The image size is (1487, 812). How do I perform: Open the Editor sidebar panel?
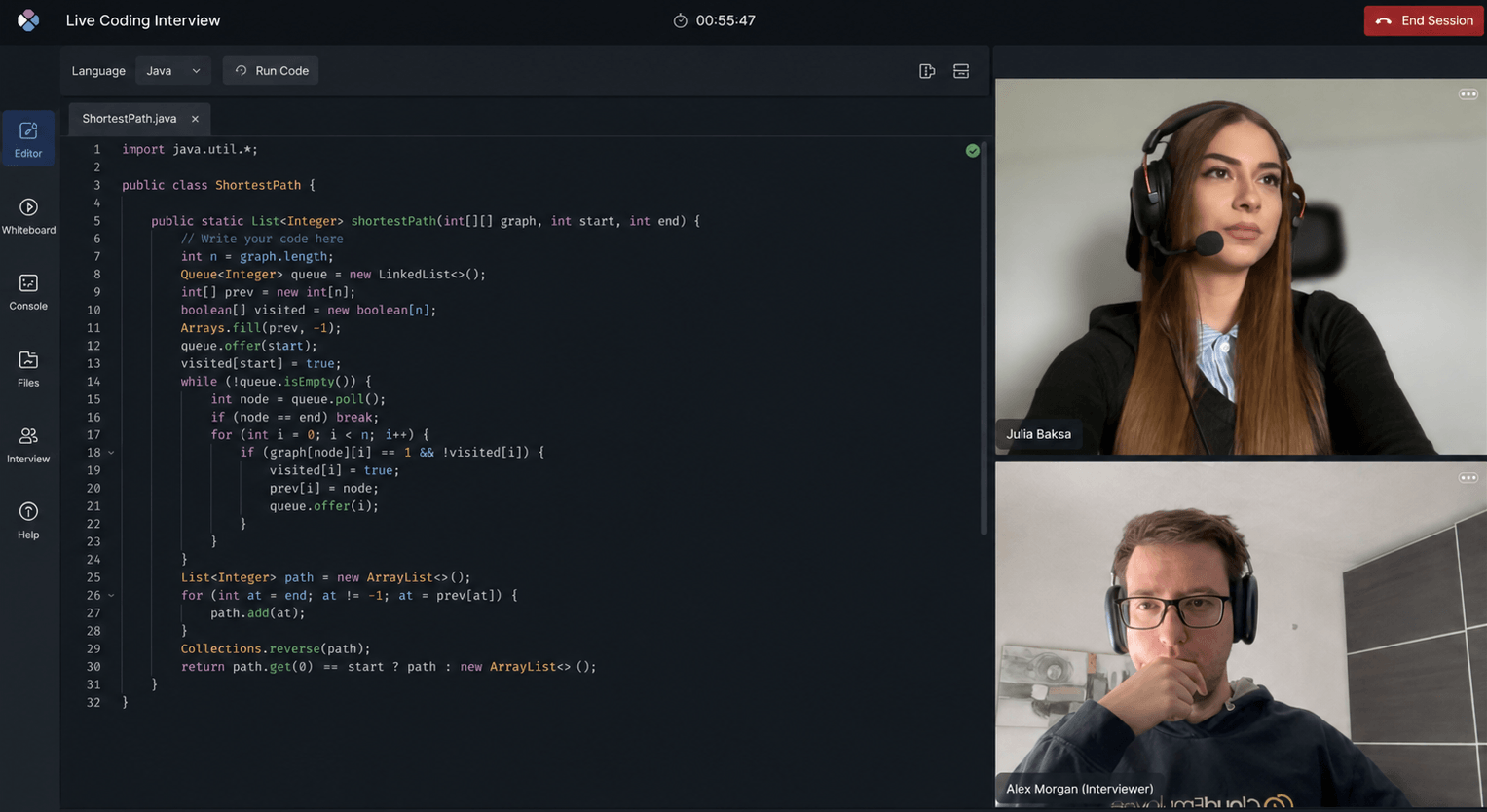pyautogui.click(x=28, y=139)
